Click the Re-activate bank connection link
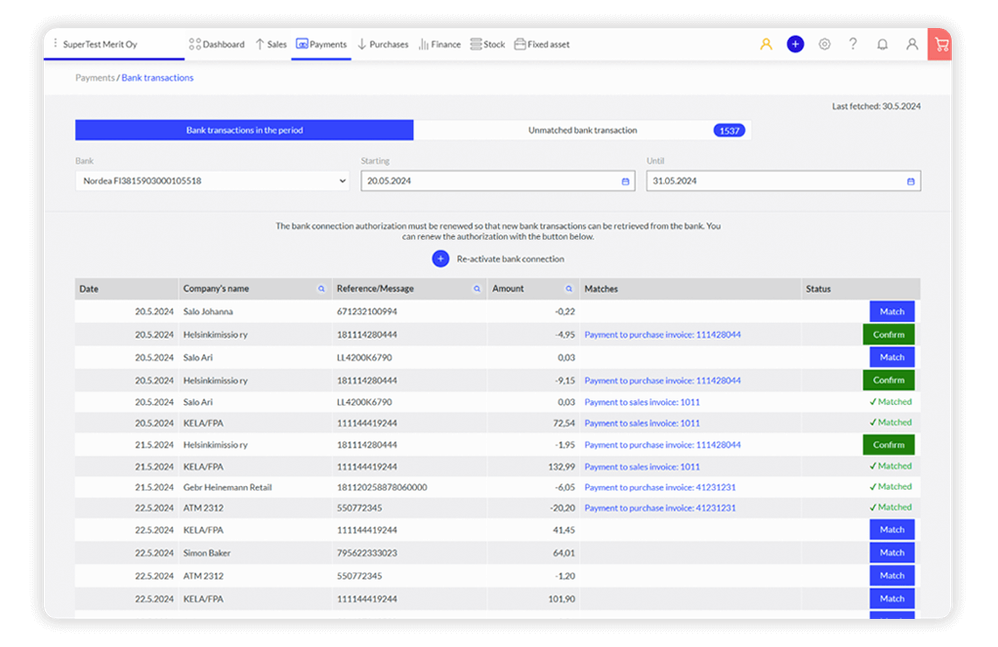The width and height of the screenshot is (998, 647). [x=510, y=259]
